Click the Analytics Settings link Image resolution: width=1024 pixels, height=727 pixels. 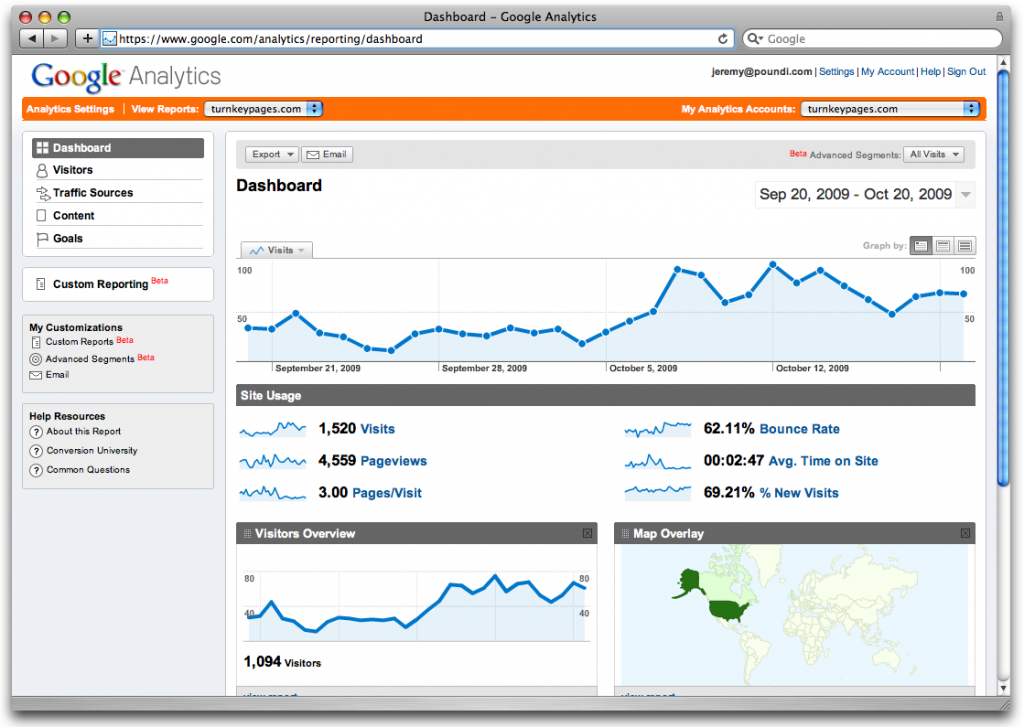[71, 109]
